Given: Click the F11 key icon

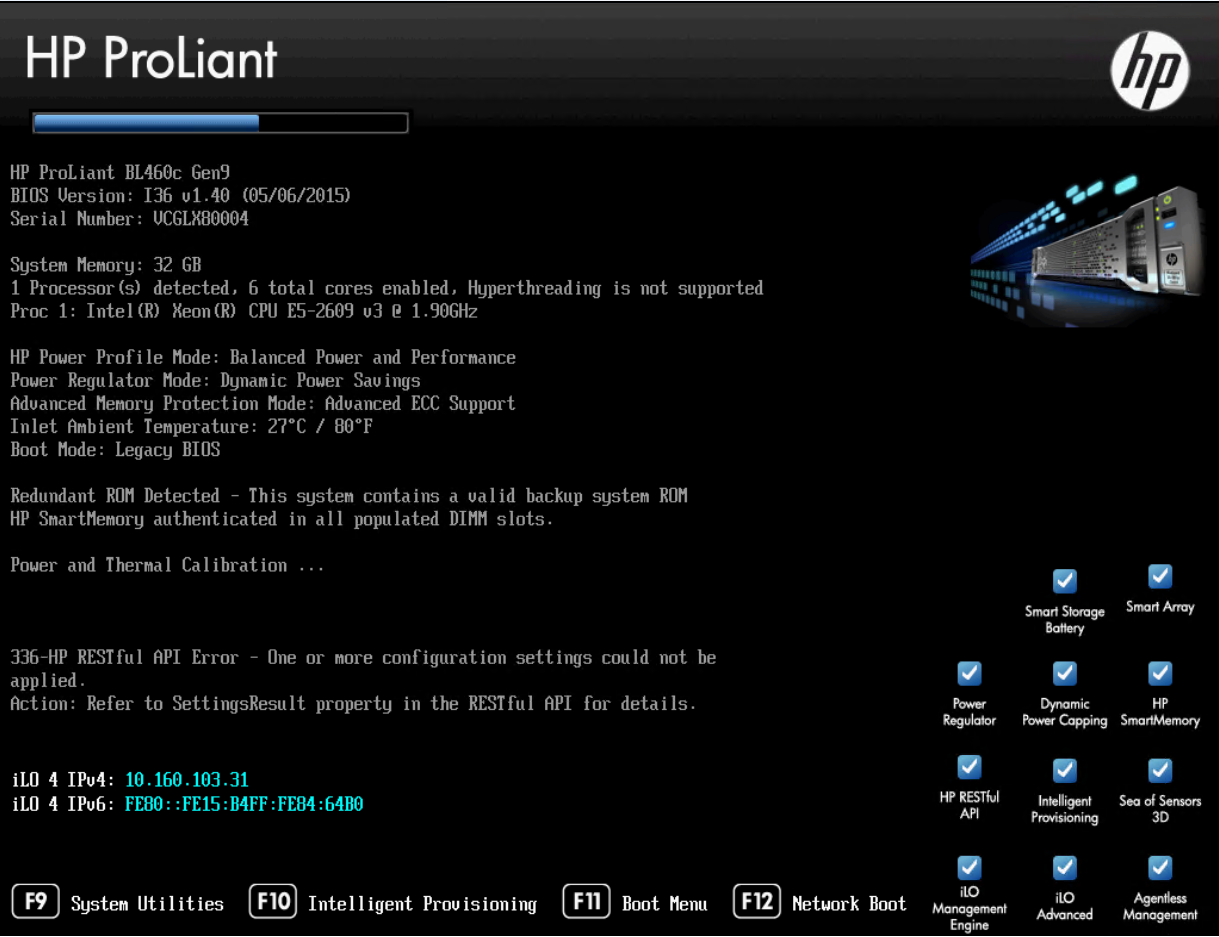Looking at the screenshot, I should pyautogui.click(x=586, y=902).
